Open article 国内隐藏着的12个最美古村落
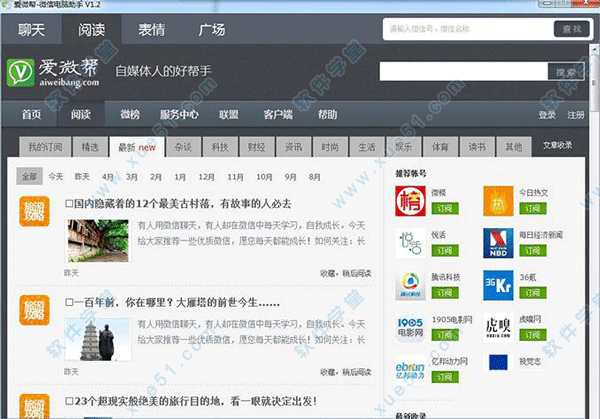 [x=179, y=204]
